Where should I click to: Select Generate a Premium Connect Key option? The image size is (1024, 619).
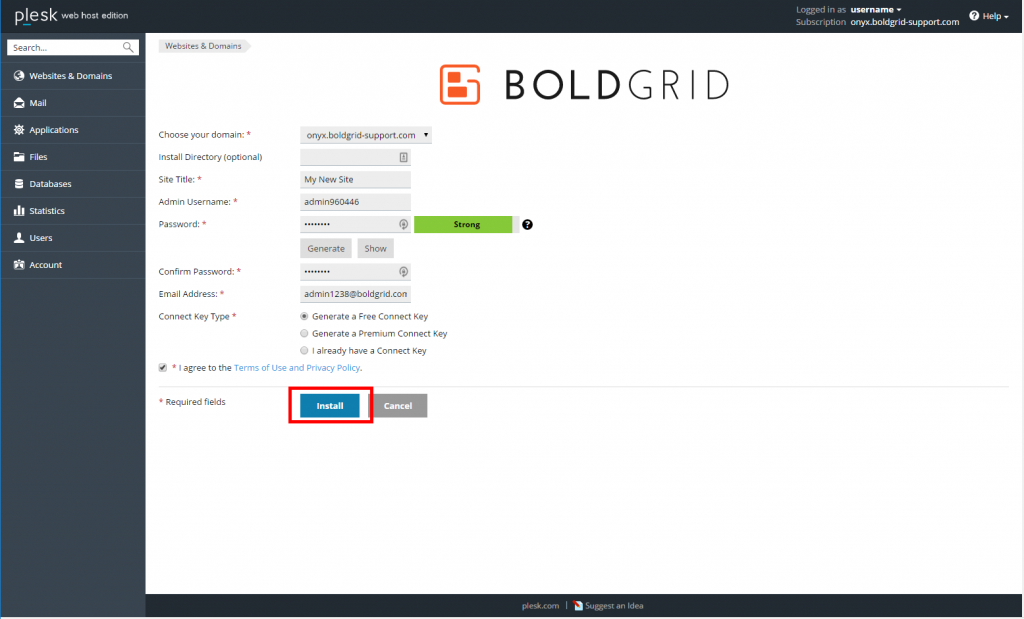point(304,333)
